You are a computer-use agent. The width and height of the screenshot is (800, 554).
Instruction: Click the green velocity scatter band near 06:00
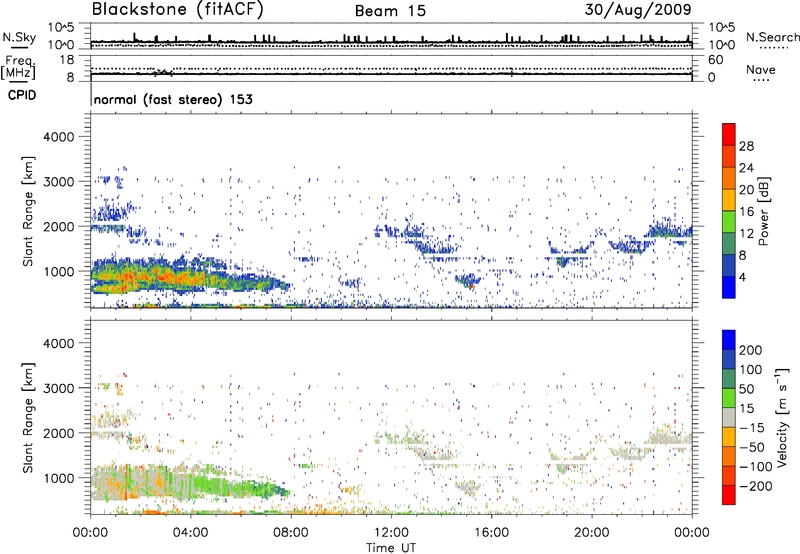tap(240, 486)
